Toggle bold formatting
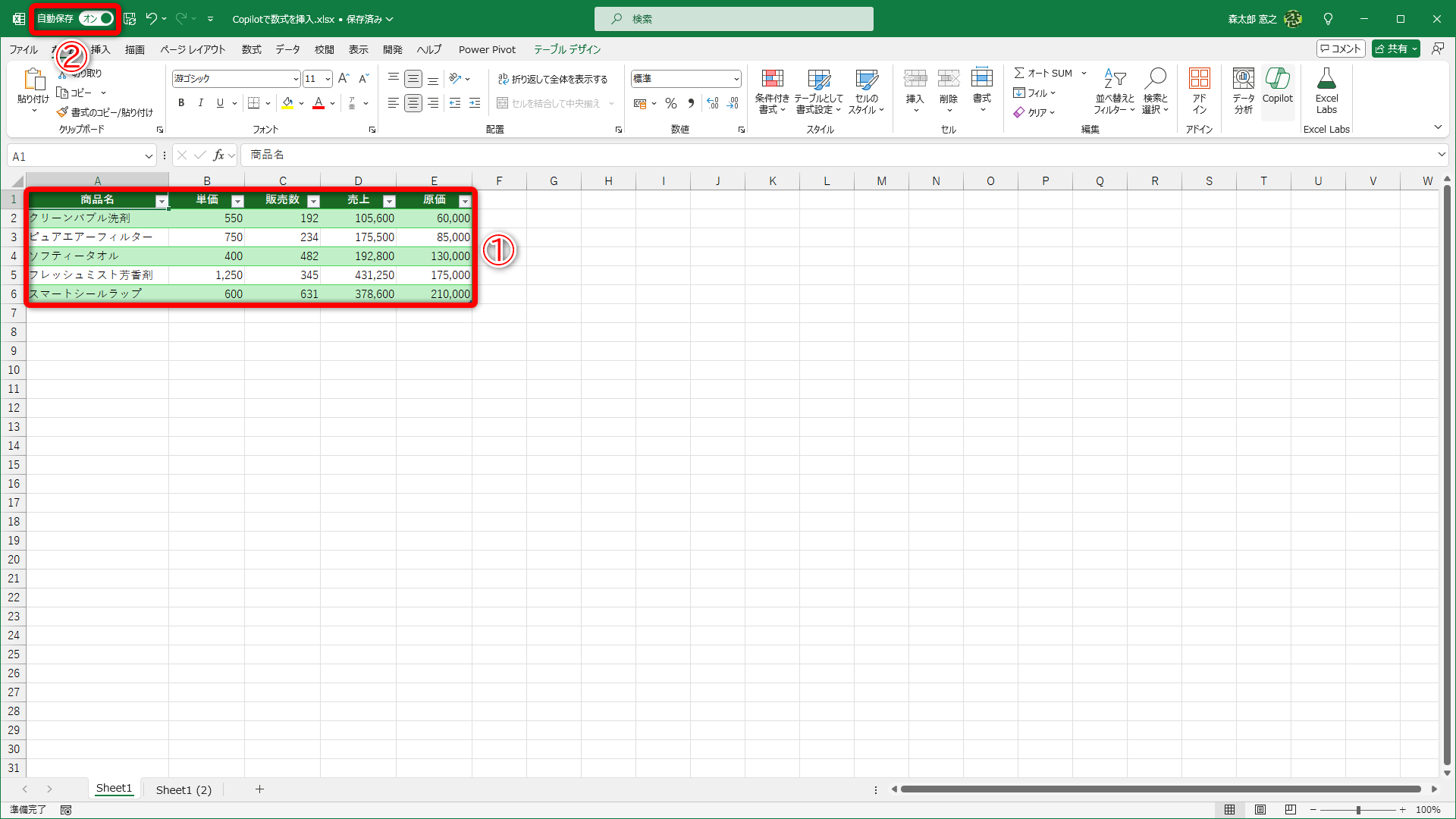Screen dimensions: 1456x819 click(181, 103)
